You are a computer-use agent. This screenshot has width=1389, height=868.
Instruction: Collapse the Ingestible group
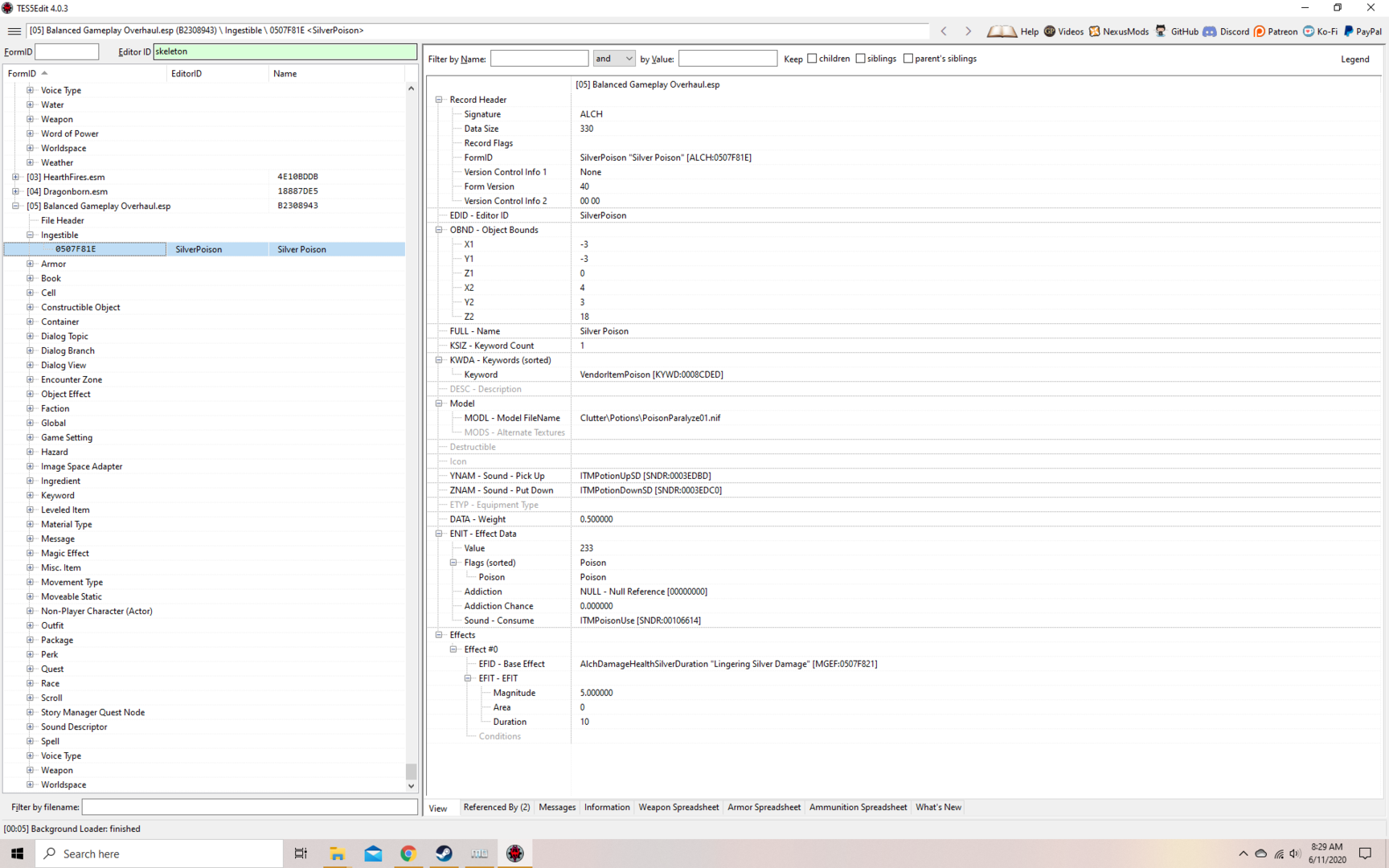point(30,235)
